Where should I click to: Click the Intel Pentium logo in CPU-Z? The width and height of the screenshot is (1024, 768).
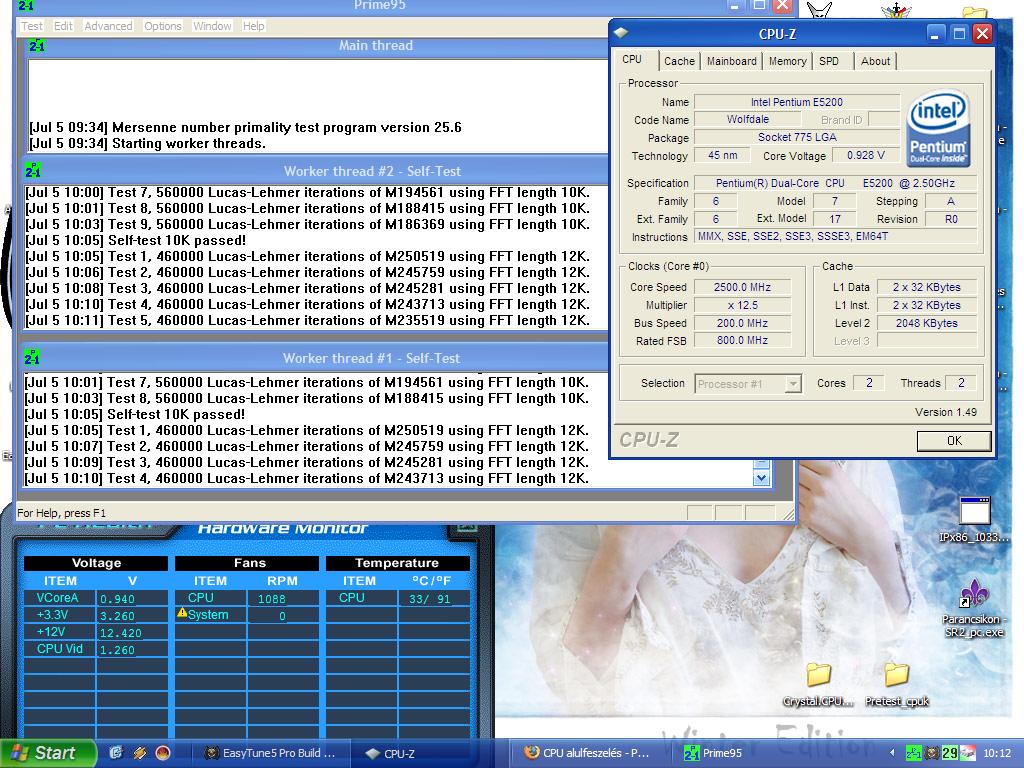click(938, 129)
